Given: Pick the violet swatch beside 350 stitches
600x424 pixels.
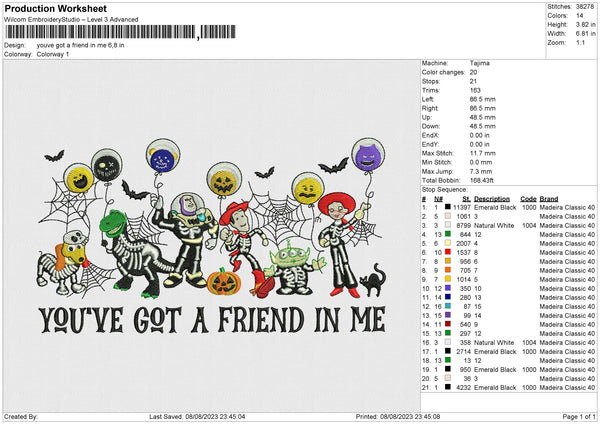Looking at the screenshot, I should click(447, 288).
